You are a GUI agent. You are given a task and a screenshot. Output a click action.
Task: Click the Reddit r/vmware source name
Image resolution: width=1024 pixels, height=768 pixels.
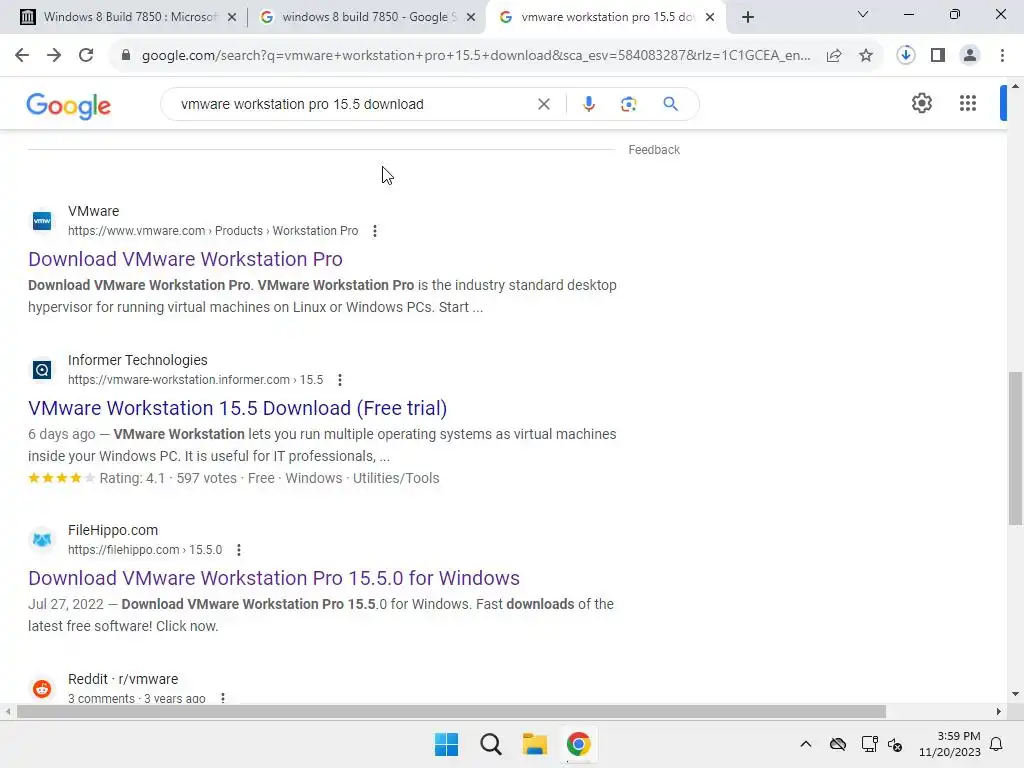click(x=123, y=679)
